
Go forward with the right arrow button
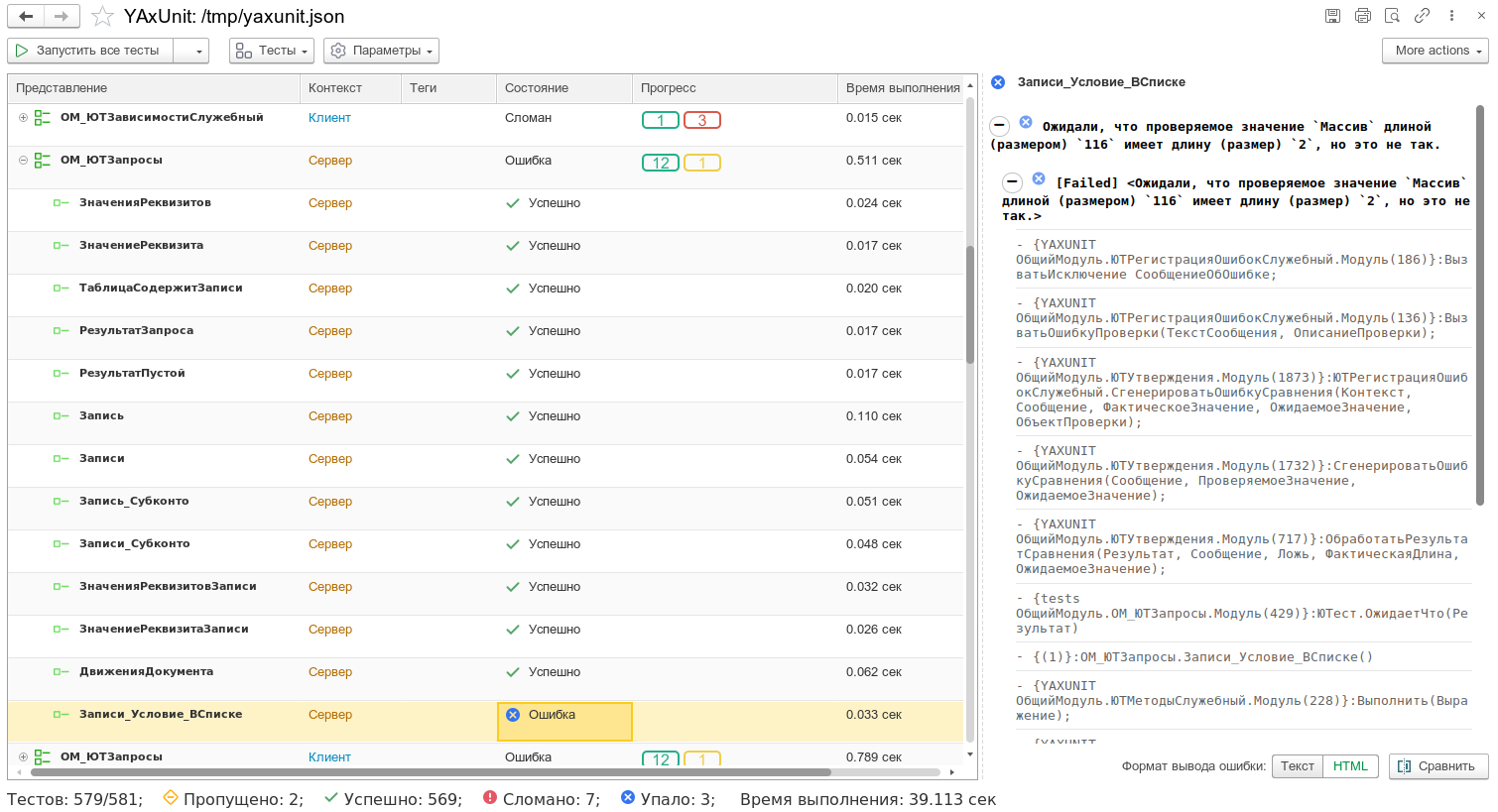coord(62,16)
